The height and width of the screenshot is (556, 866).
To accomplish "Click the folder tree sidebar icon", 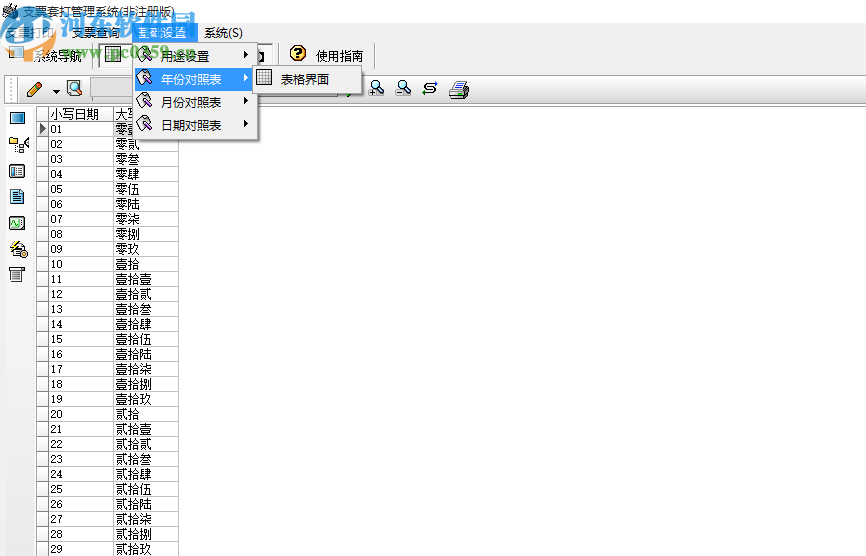I will click(x=19, y=145).
